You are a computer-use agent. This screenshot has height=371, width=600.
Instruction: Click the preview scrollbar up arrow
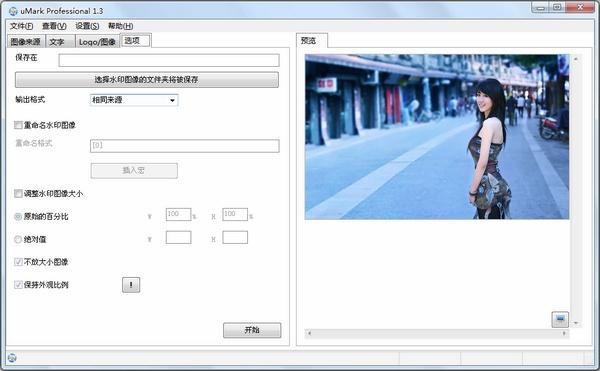tap(576, 59)
